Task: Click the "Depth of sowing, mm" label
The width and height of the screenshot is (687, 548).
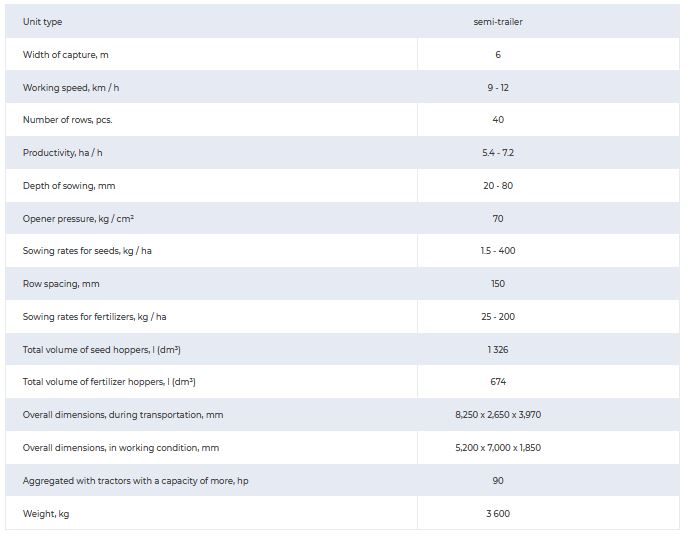Action: (x=70, y=186)
